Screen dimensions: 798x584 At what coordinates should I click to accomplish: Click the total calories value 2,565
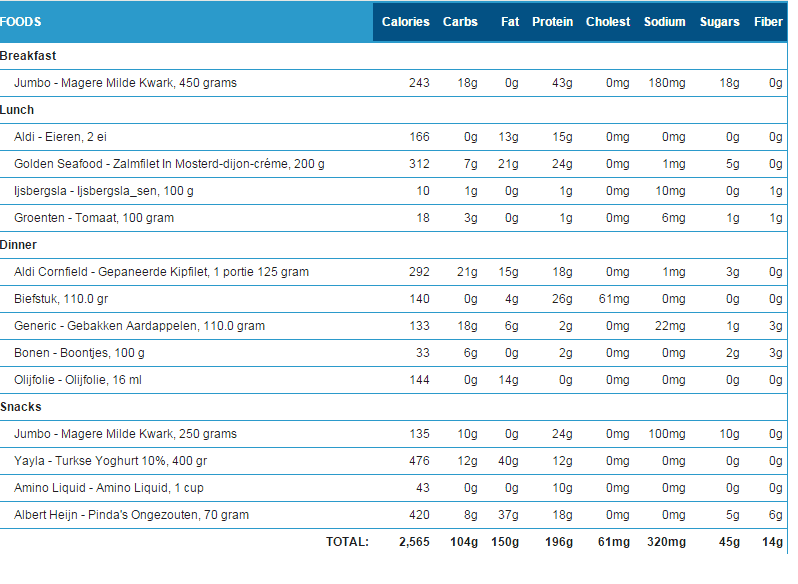coord(411,542)
